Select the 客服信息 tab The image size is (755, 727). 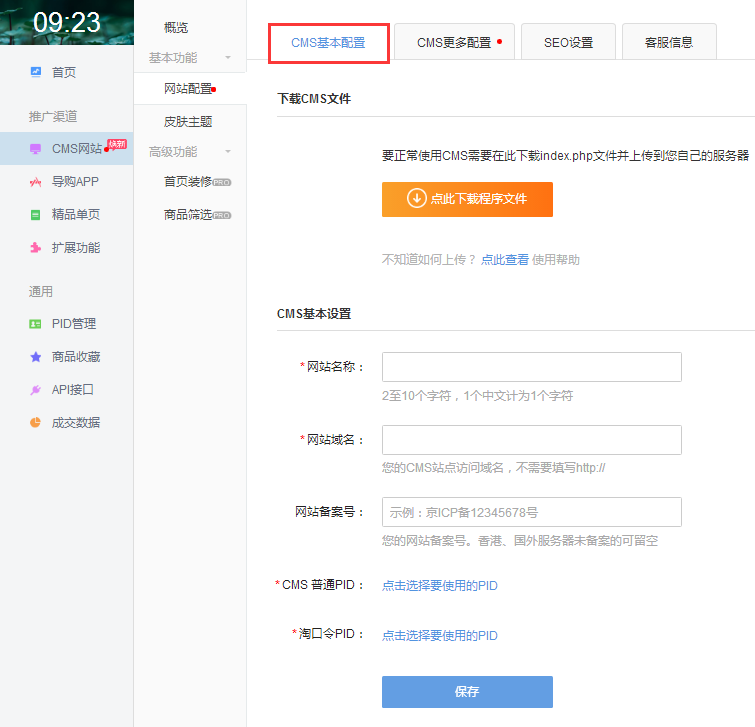point(668,43)
